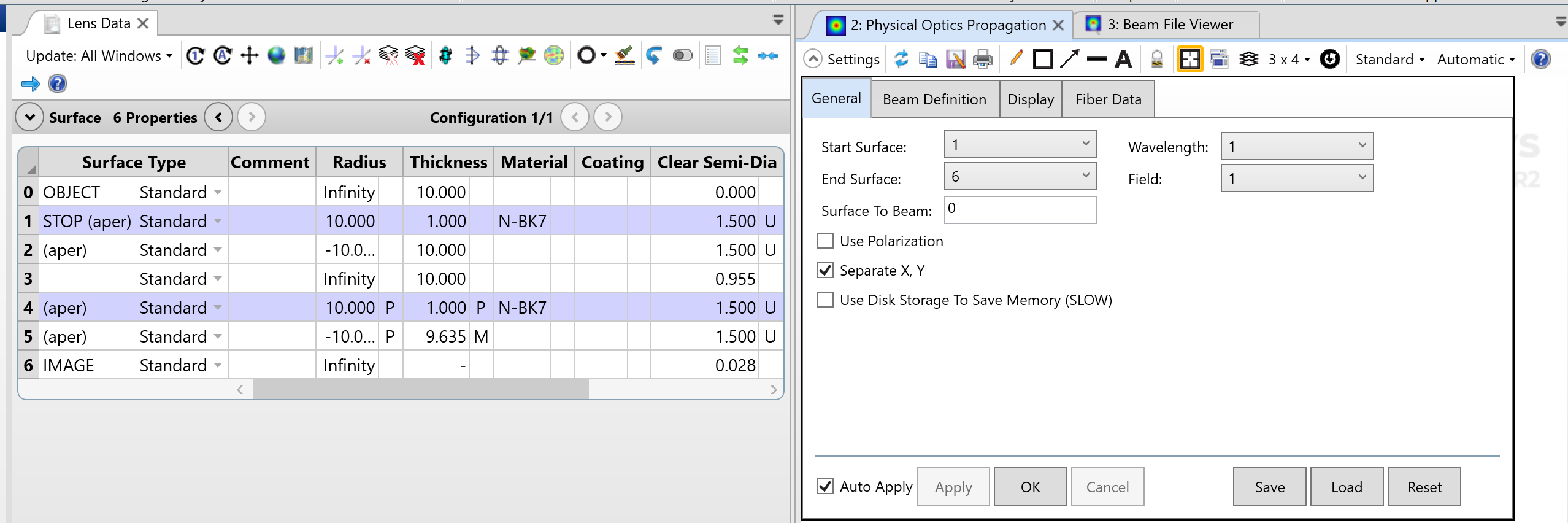Click the help icon in Physical Optics toolbar
This screenshot has width=1568, height=523.
[x=1541, y=59]
